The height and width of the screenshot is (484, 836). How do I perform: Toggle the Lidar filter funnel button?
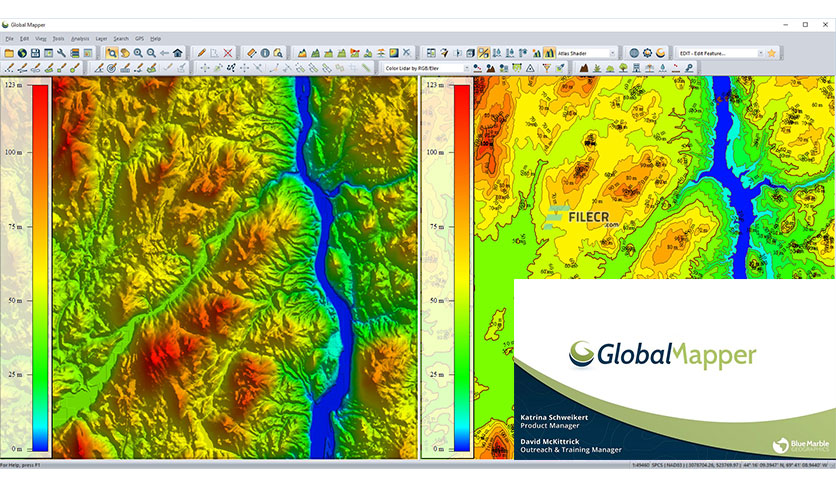[546, 68]
